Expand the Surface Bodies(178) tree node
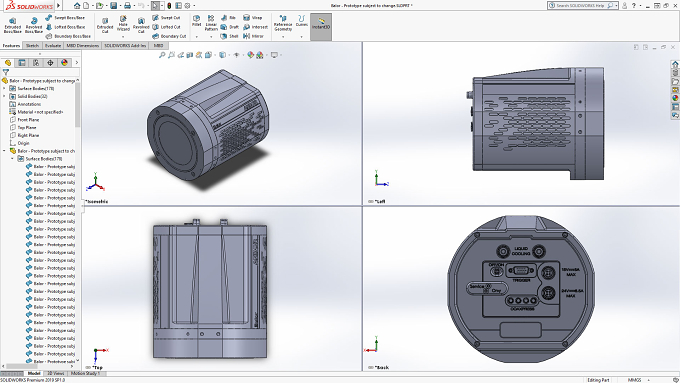This screenshot has width=680, height=383. pos(4,88)
